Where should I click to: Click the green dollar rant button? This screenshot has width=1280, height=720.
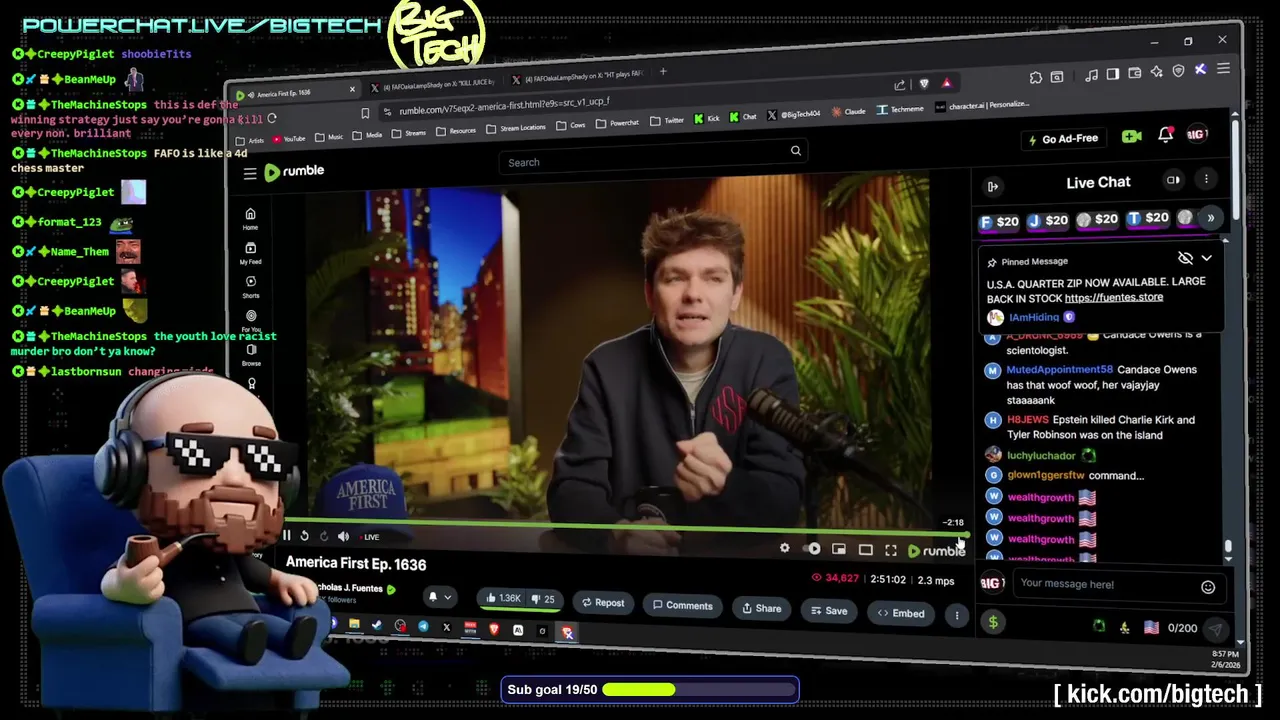993,622
